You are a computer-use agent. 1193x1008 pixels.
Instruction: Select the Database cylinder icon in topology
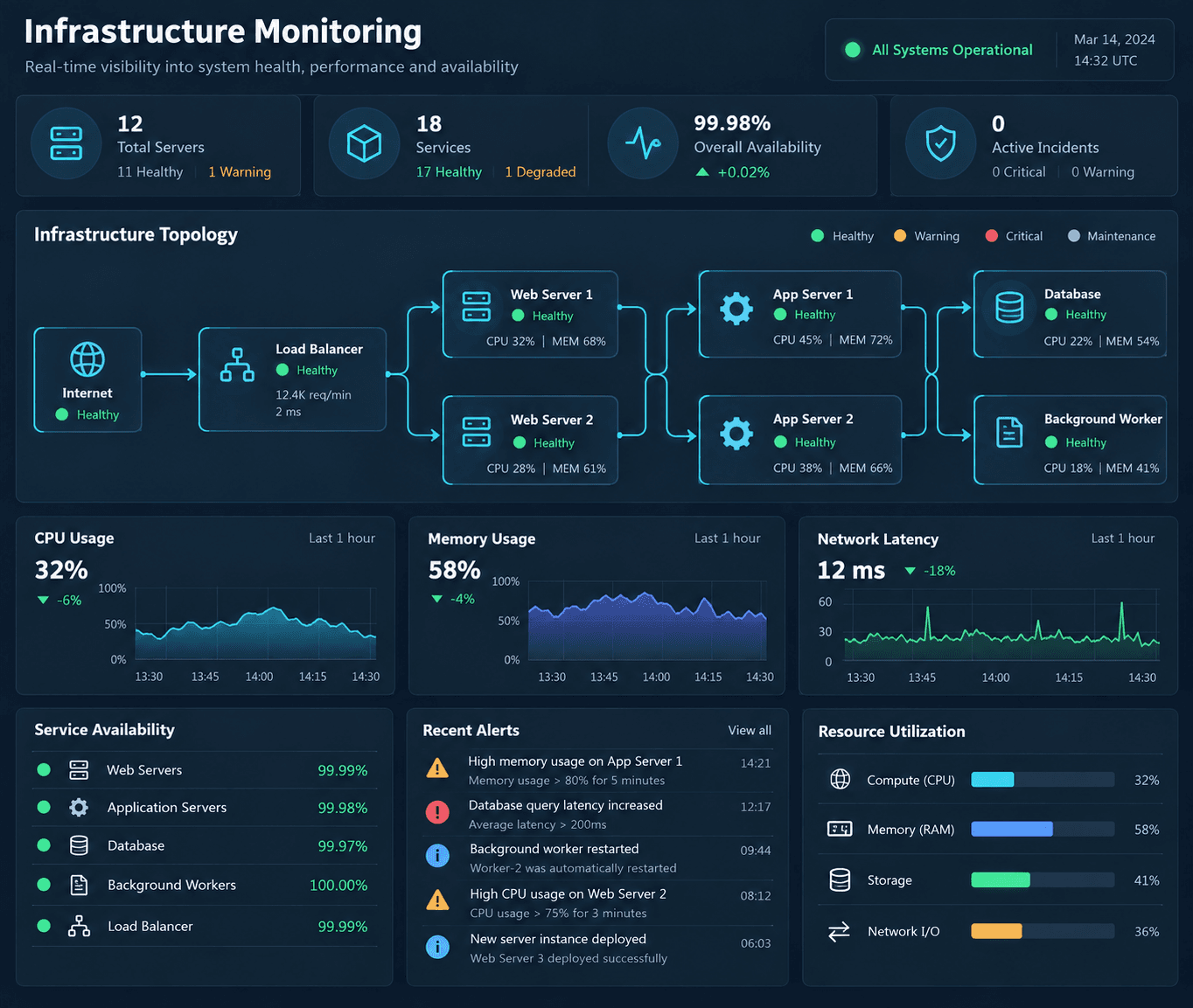1009,307
